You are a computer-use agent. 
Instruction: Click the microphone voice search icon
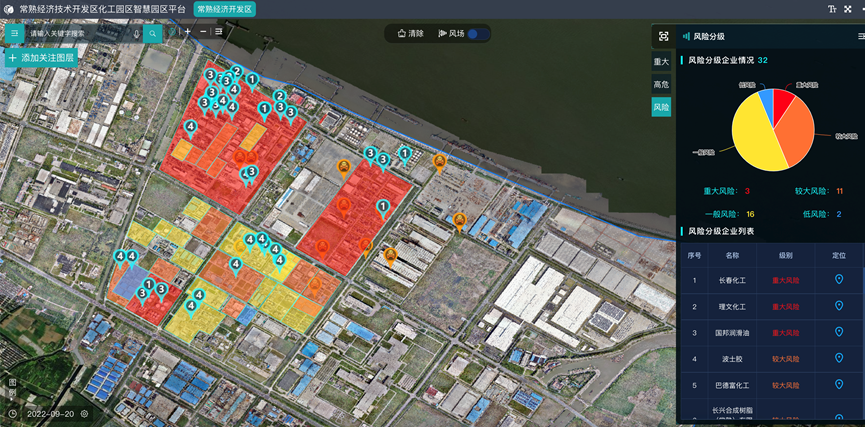(x=136, y=33)
